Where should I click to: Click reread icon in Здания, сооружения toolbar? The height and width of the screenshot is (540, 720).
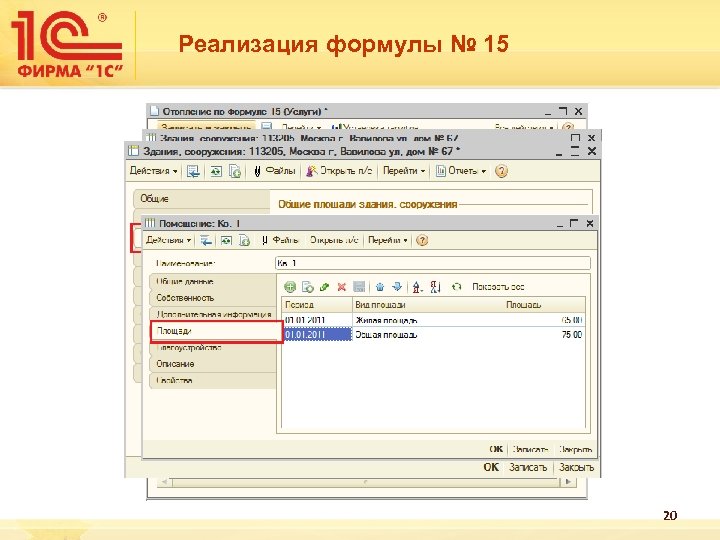pyautogui.click(x=216, y=171)
